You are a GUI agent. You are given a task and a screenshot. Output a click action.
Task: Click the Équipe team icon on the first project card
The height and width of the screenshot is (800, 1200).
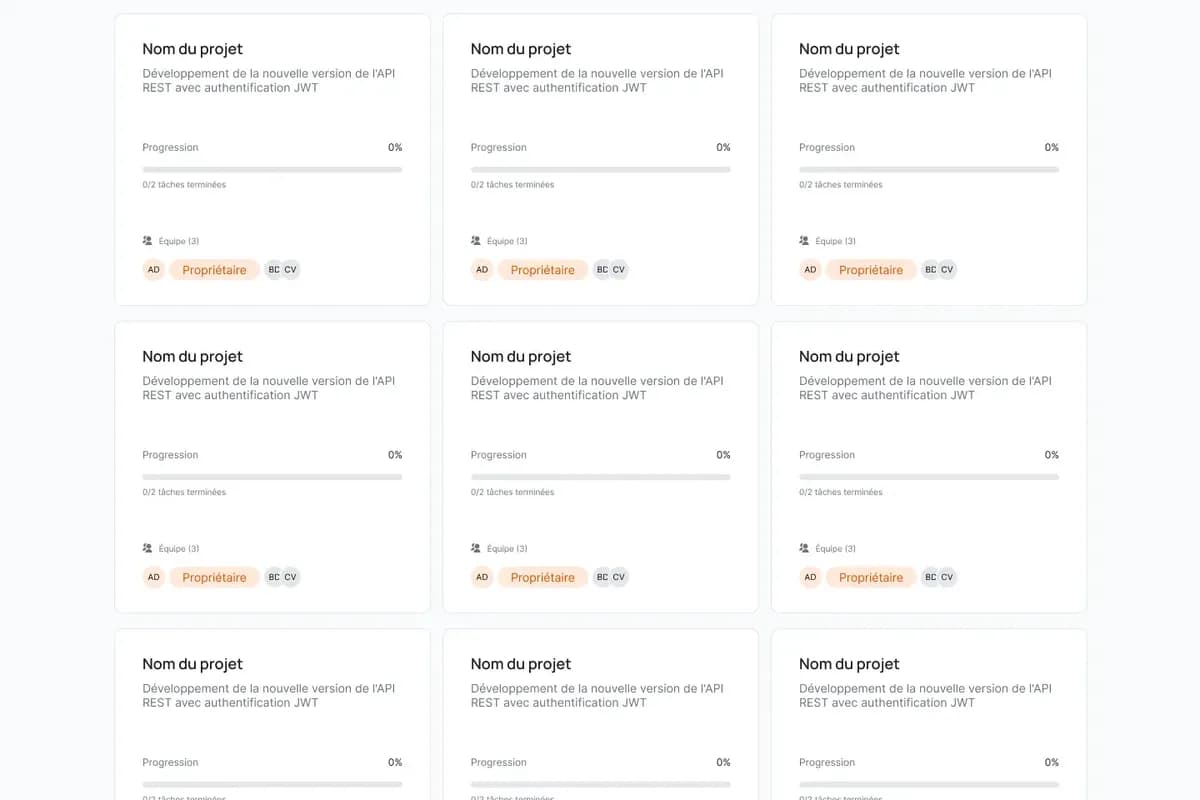tap(148, 240)
